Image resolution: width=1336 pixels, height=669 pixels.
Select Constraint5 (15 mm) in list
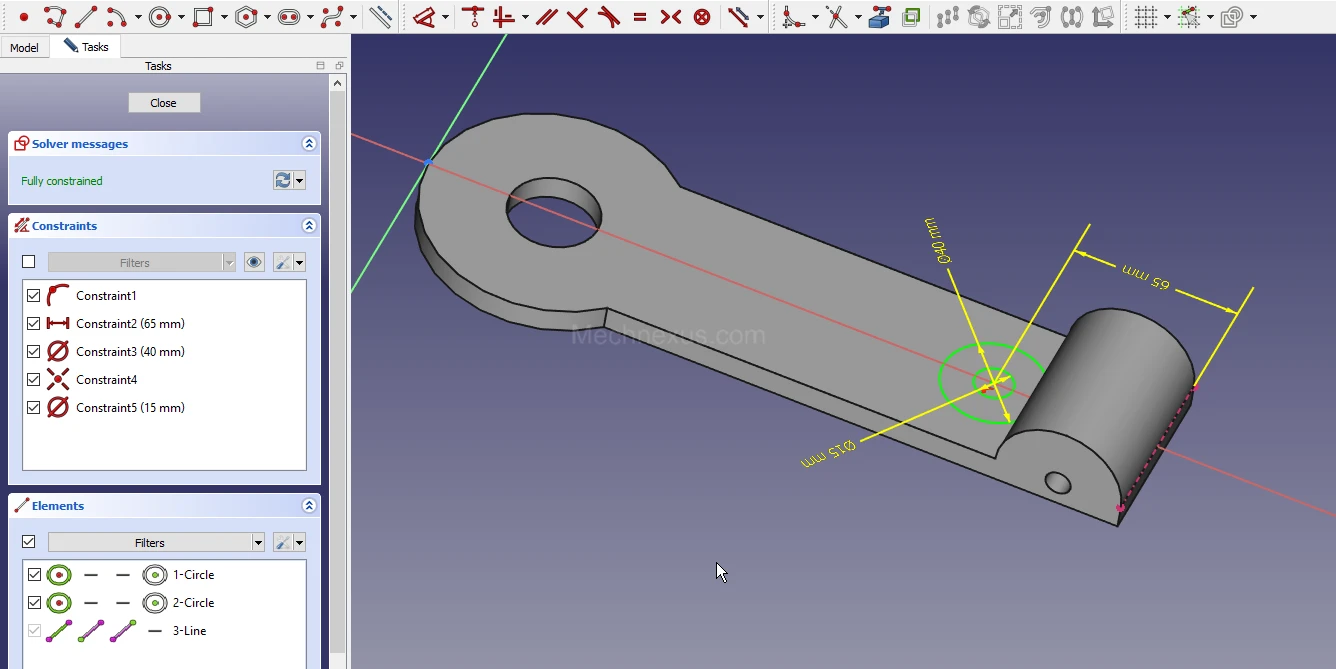click(x=130, y=408)
